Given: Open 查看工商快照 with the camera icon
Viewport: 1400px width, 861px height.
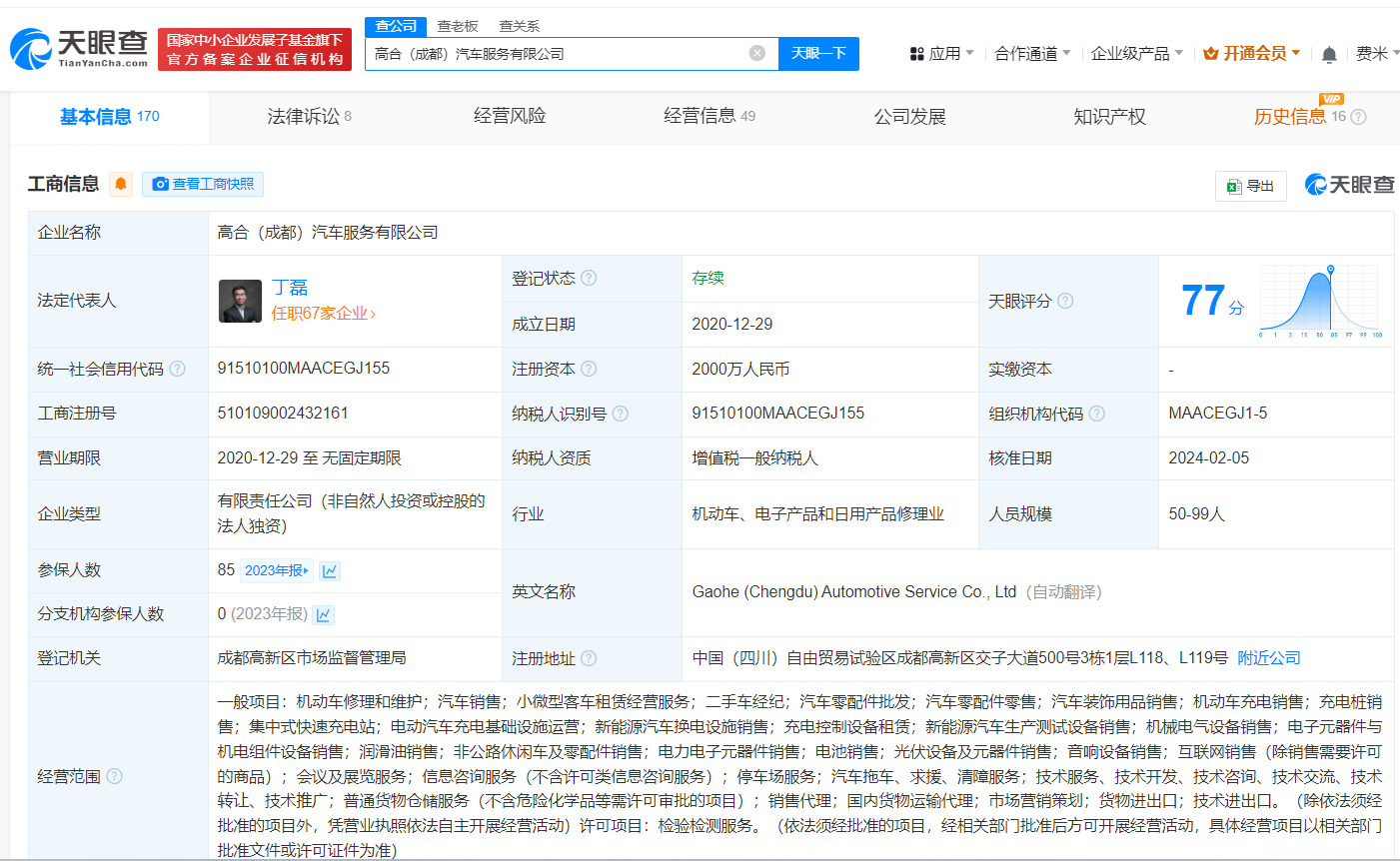Looking at the screenshot, I should pyautogui.click(x=202, y=184).
